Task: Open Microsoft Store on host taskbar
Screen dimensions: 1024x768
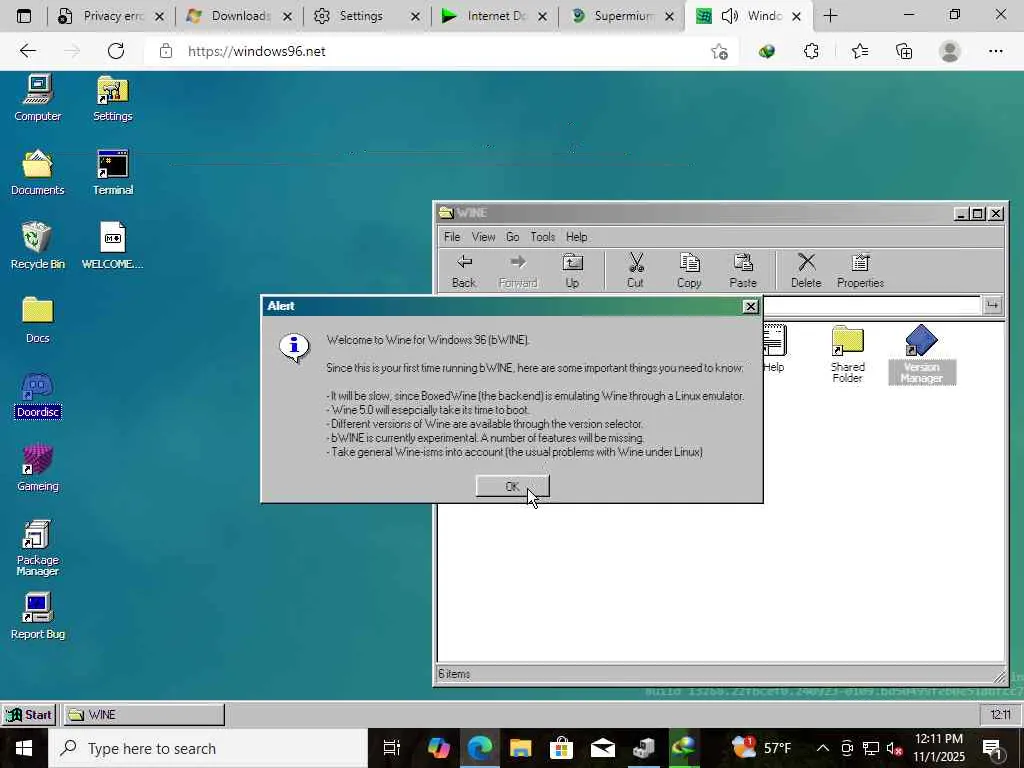Action: pos(561,748)
